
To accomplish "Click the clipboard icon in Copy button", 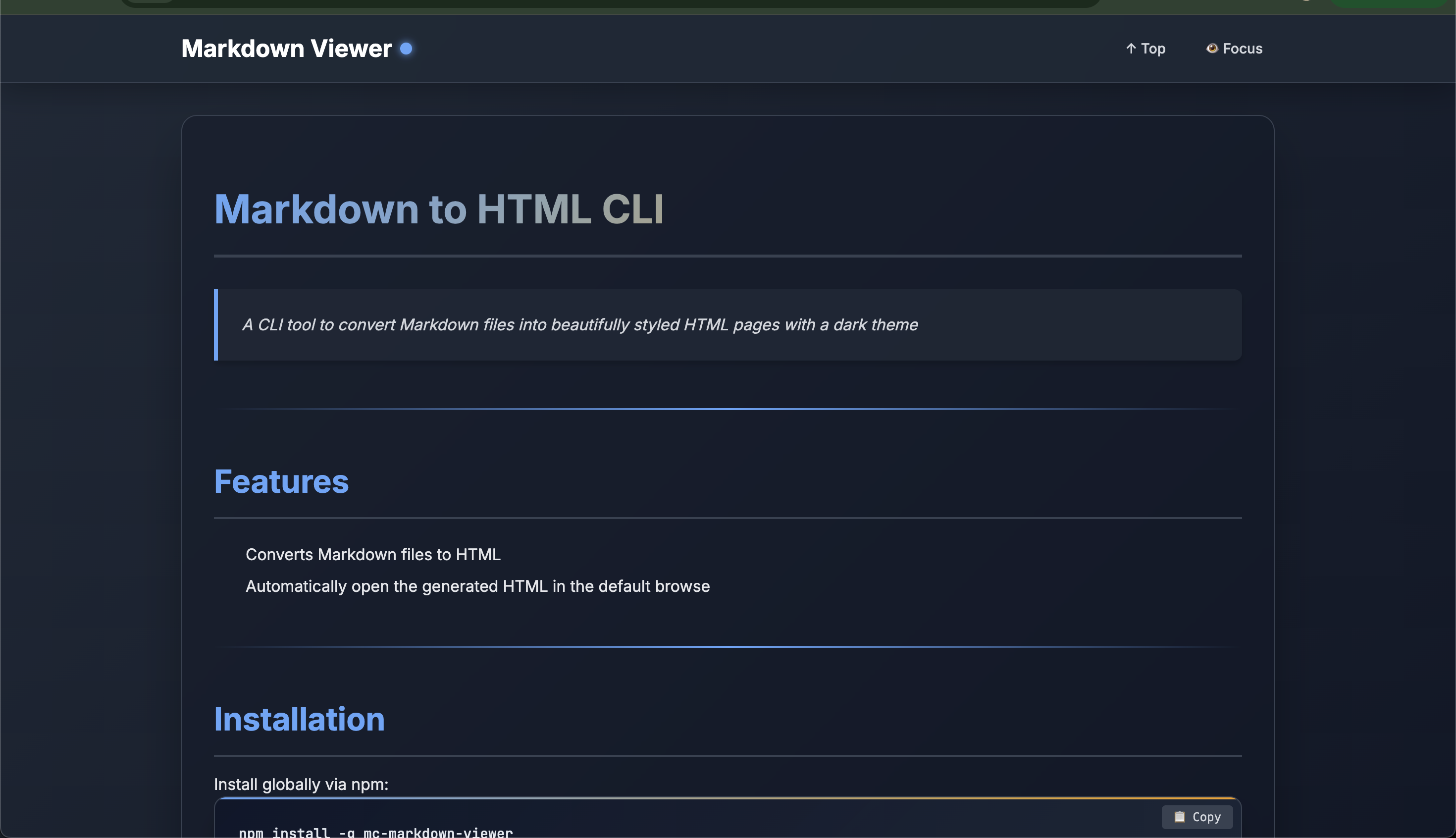I will (1179, 817).
